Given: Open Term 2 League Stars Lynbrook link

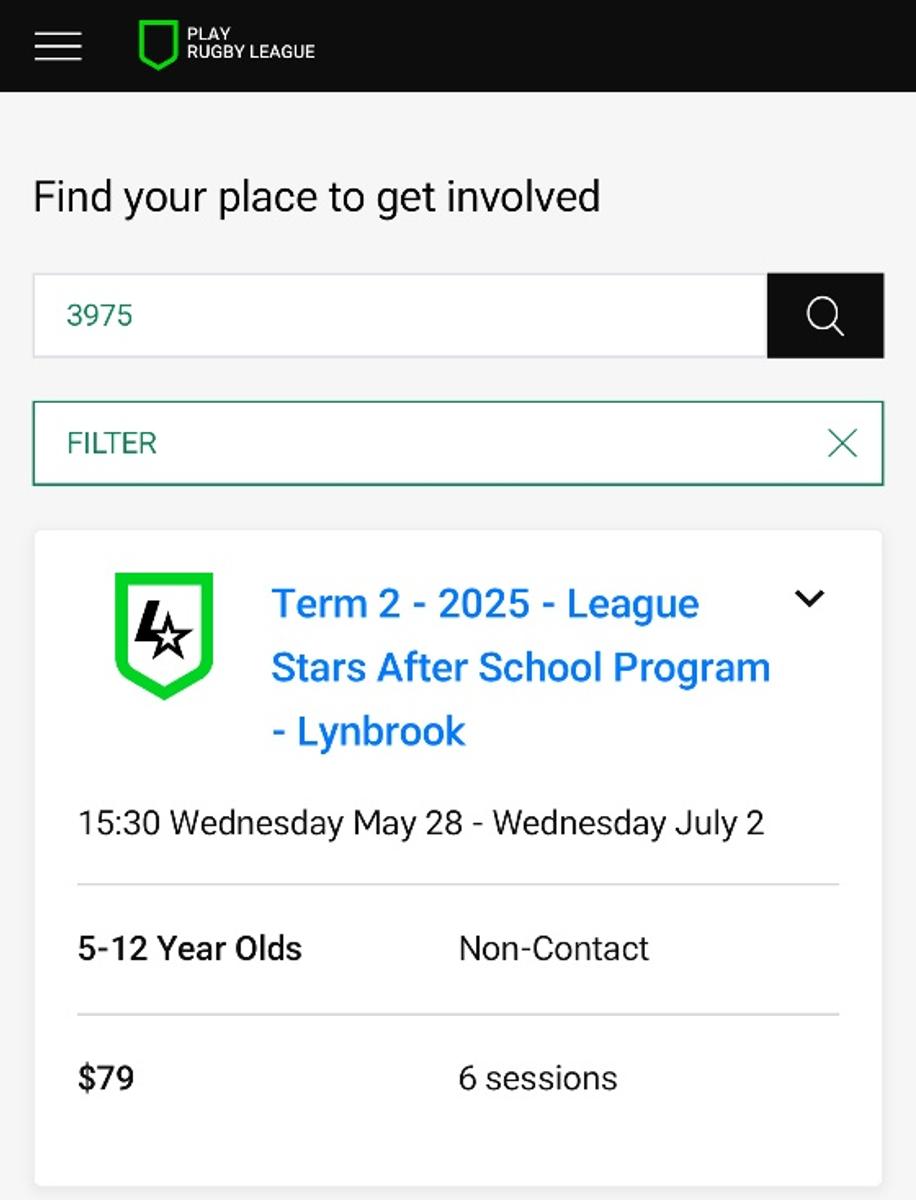Looking at the screenshot, I should tap(520, 667).
